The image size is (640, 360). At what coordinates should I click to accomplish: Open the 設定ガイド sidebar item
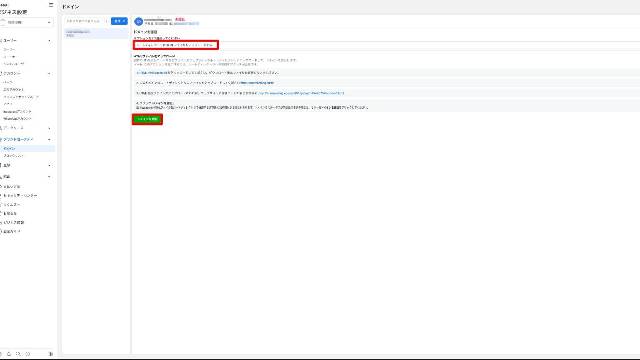coord(11,231)
